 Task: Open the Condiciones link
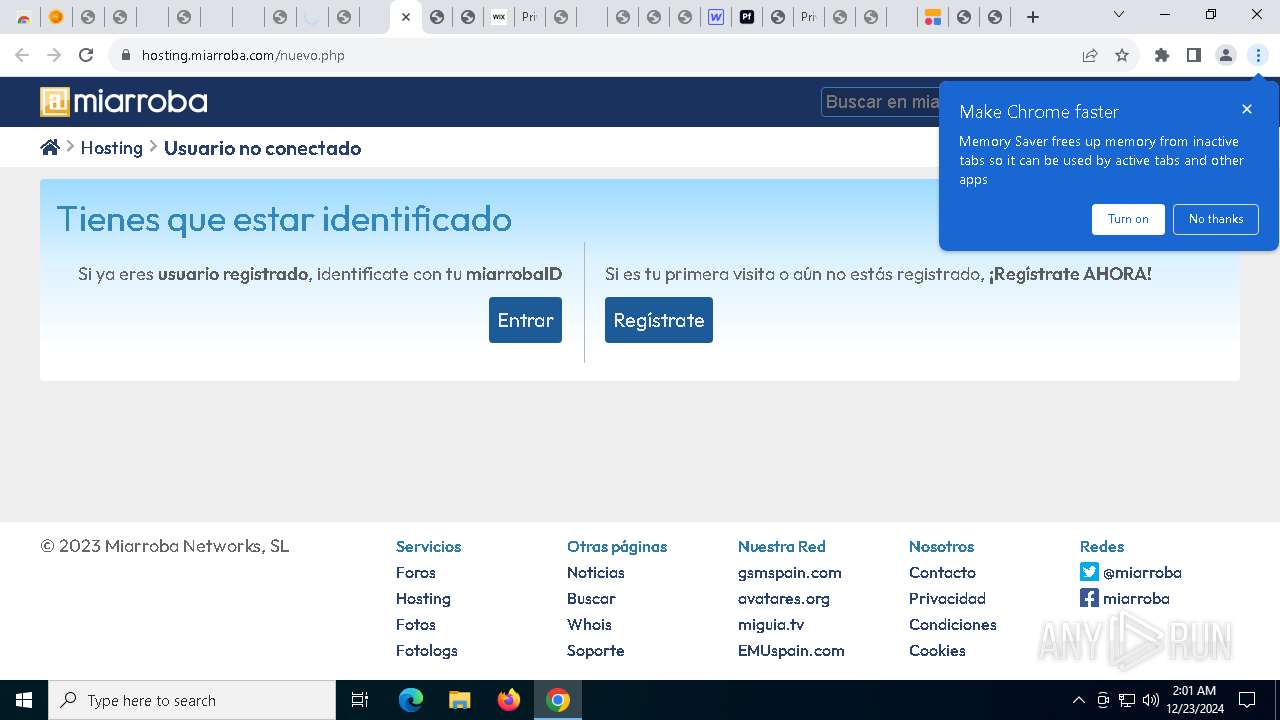pyautogui.click(x=953, y=624)
